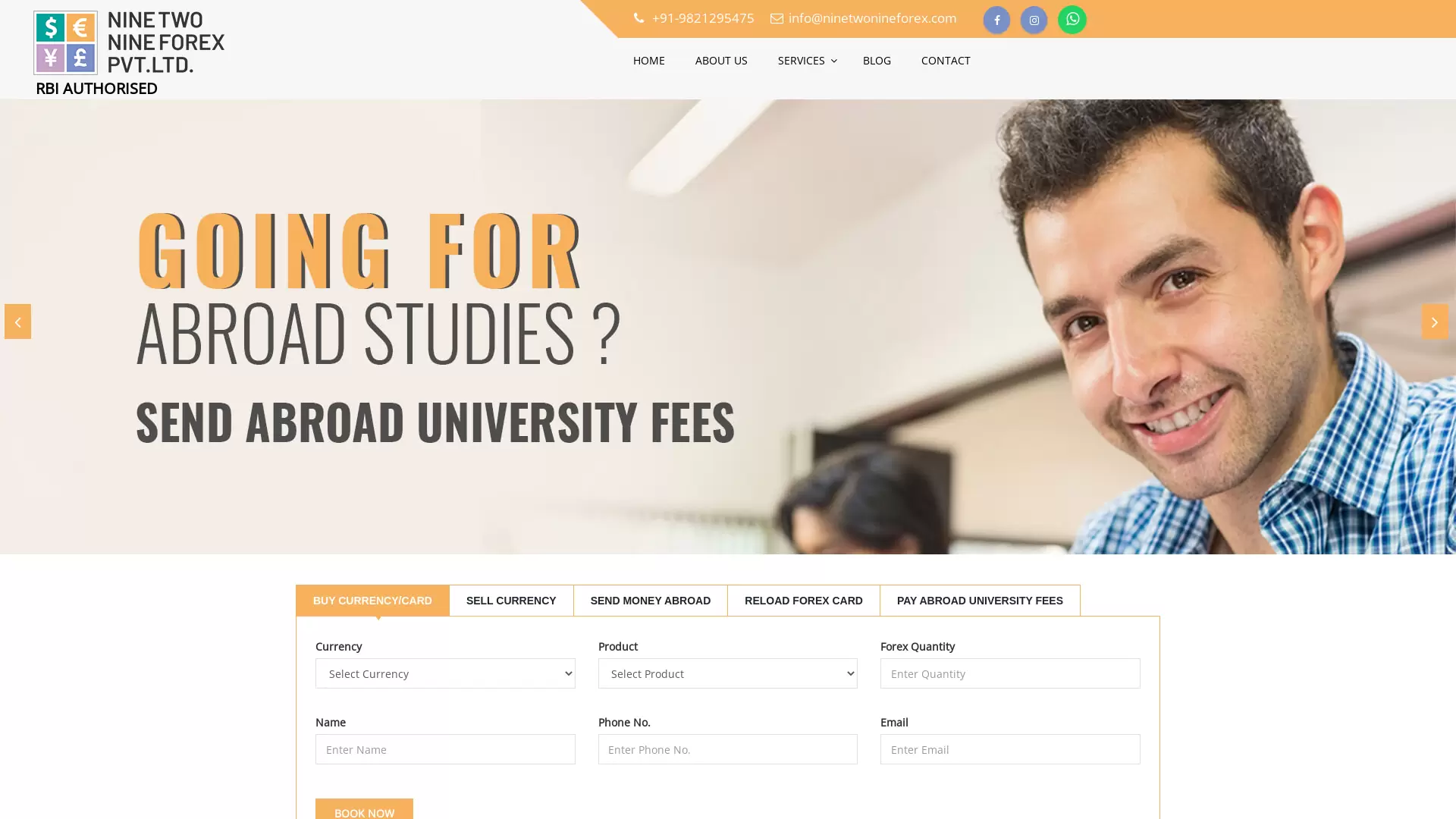
Task: Click the Book Now button
Action: pyautogui.click(x=364, y=809)
